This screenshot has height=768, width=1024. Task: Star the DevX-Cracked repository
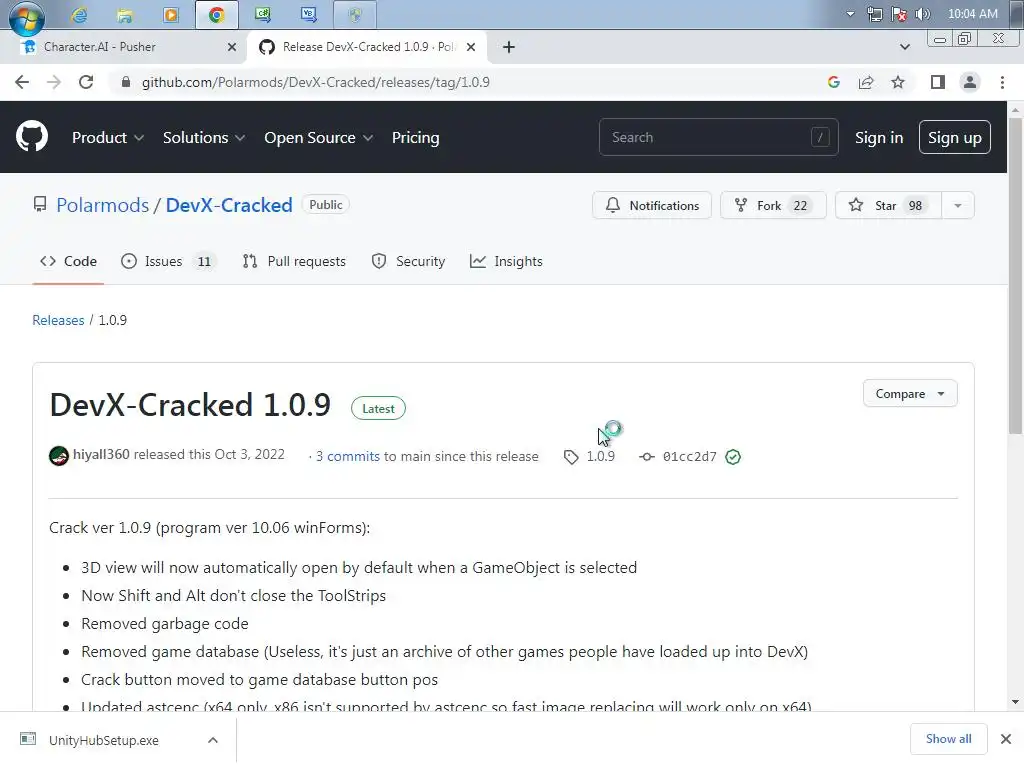click(888, 205)
